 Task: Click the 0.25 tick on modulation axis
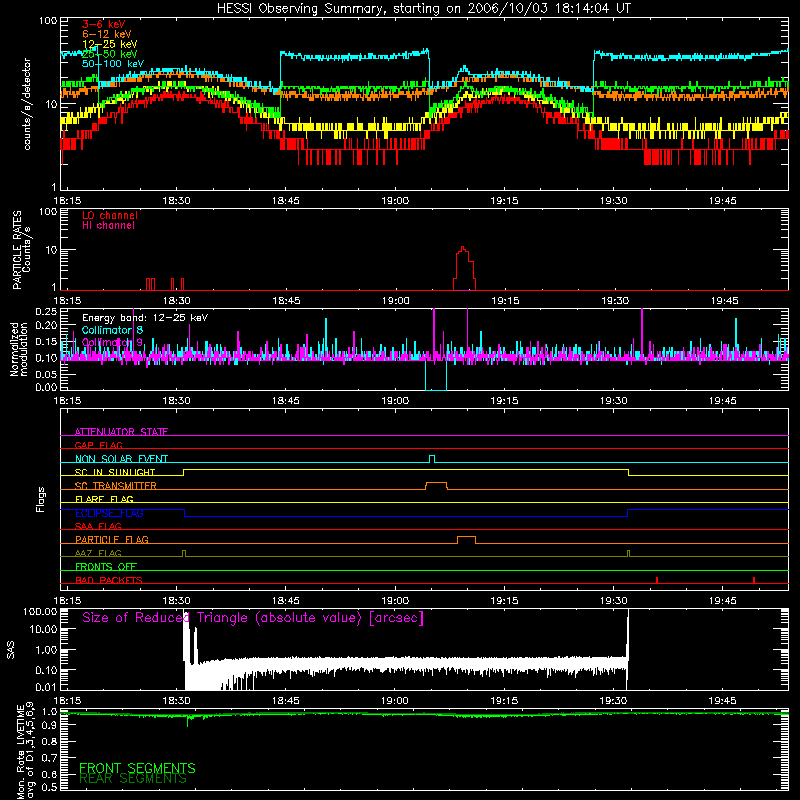click(x=46, y=312)
